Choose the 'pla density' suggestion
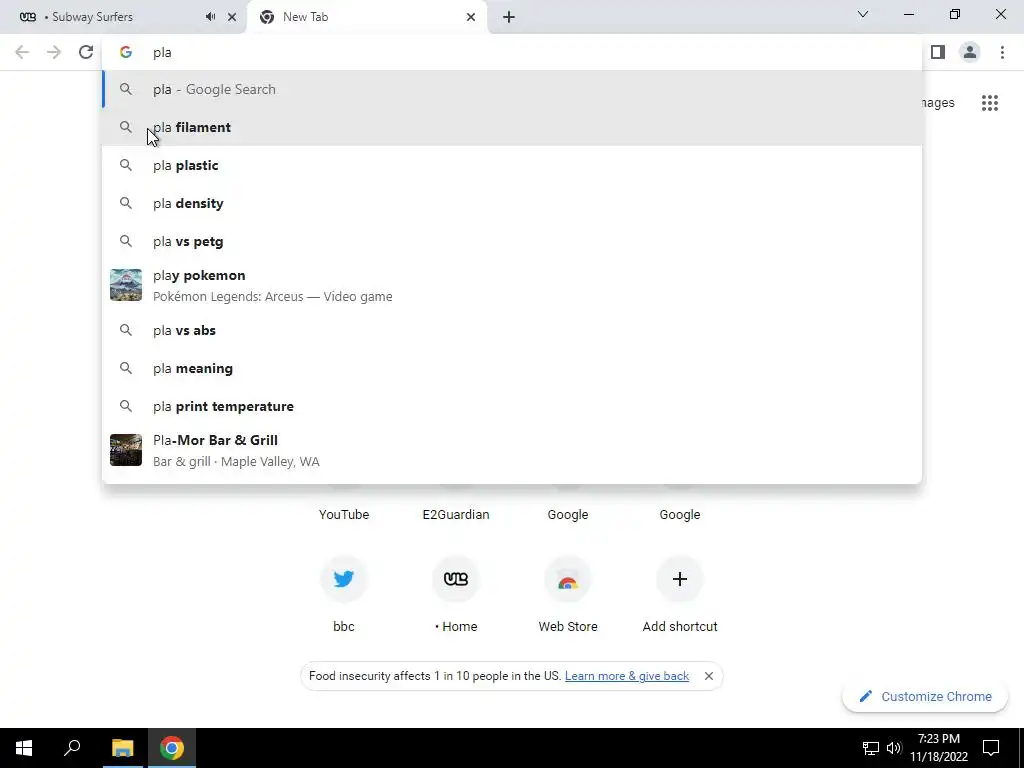 click(x=512, y=203)
